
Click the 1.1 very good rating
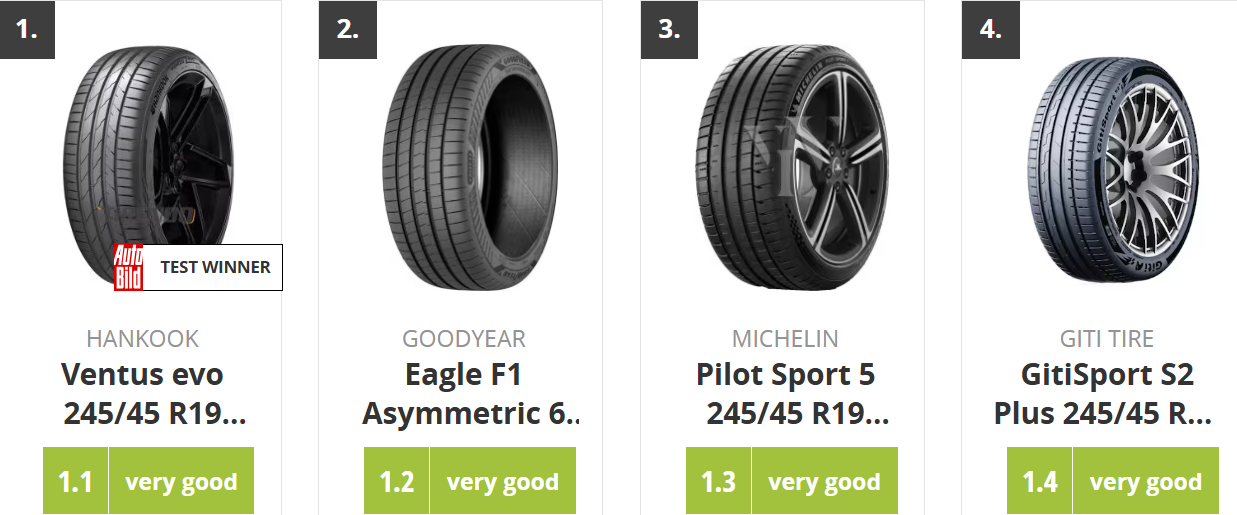148,481
